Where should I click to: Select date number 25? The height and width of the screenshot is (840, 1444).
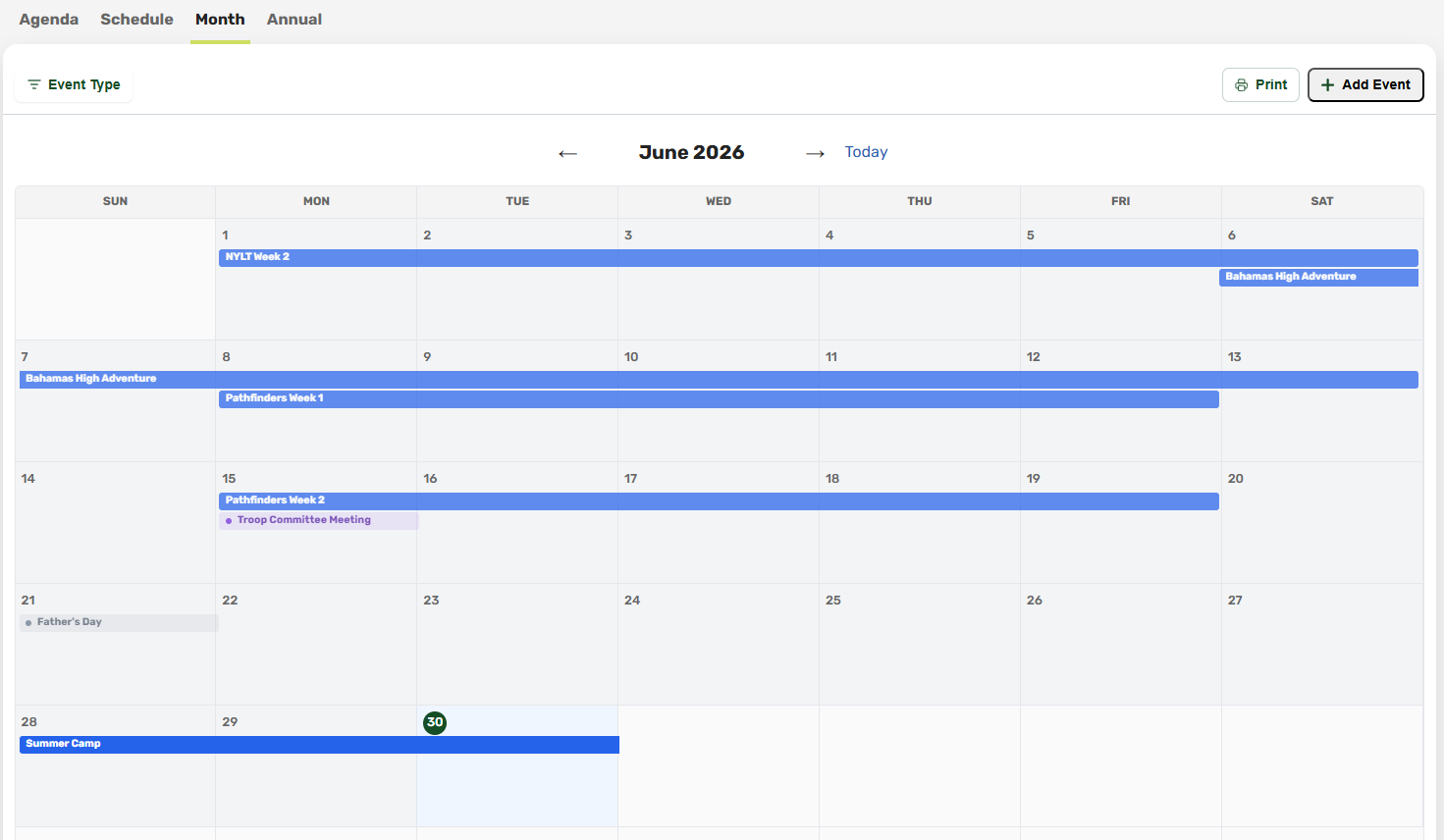(833, 601)
